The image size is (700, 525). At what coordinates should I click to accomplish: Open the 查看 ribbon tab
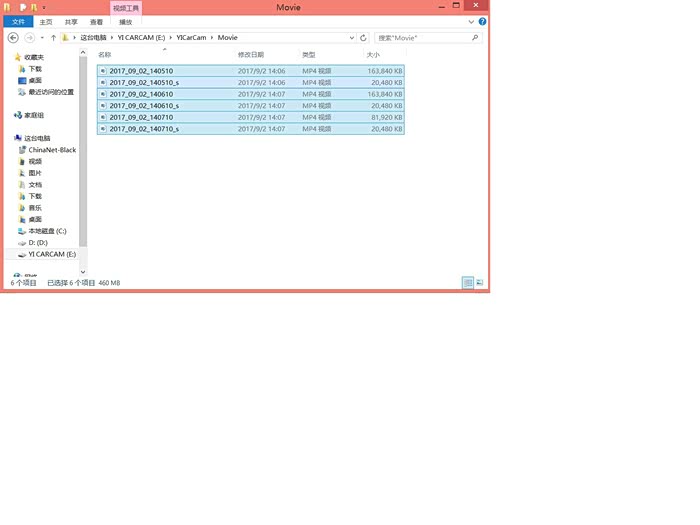click(x=96, y=21)
